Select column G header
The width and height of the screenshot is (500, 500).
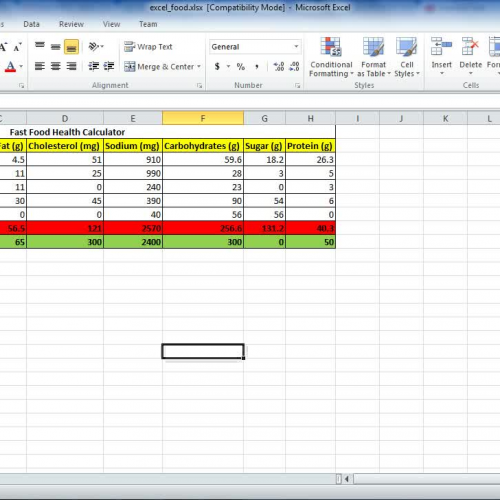[265, 118]
